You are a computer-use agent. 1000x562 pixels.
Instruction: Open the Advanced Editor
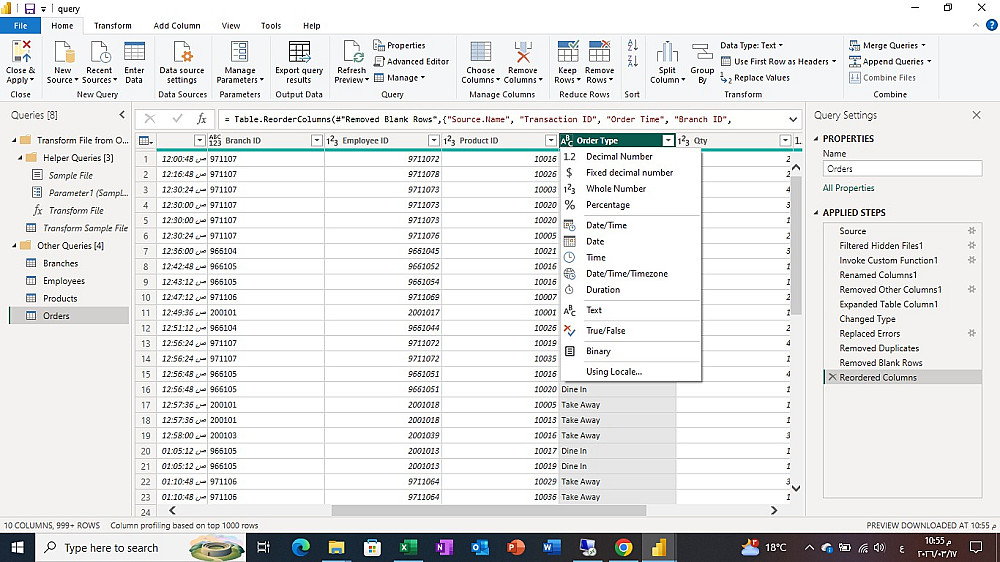click(x=411, y=61)
